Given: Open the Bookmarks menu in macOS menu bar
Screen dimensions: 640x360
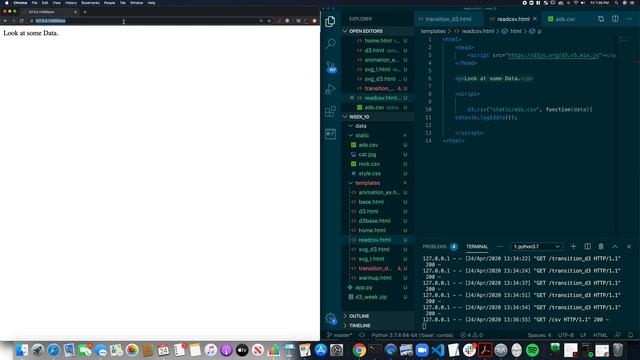Looking at the screenshot, I should pyautogui.click(x=90, y=2).
